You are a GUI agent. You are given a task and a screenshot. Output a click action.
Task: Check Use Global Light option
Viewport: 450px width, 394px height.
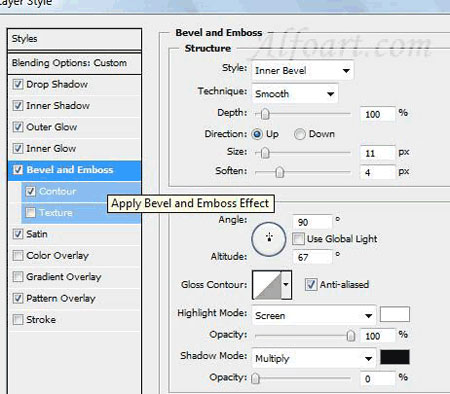(298, 239)
